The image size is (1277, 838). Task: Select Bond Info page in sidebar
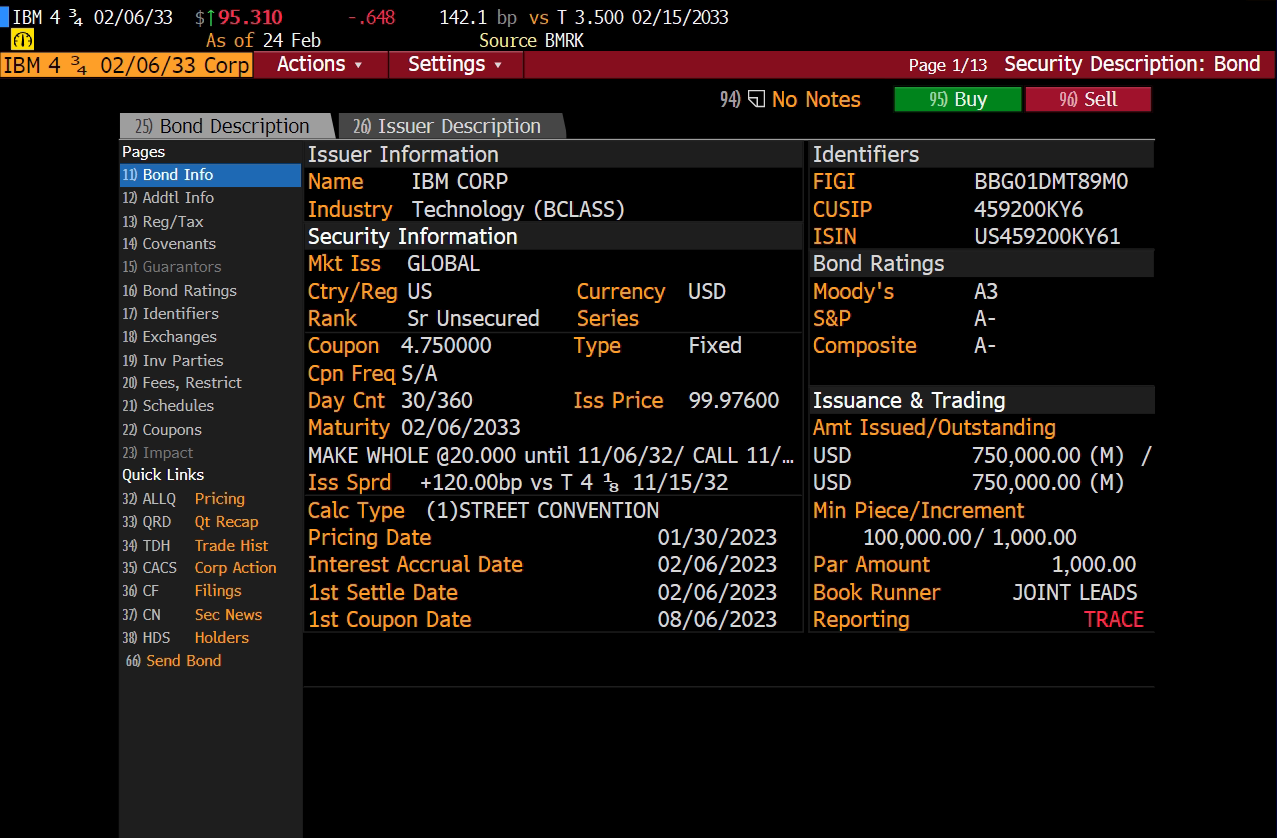pos(210,175)
